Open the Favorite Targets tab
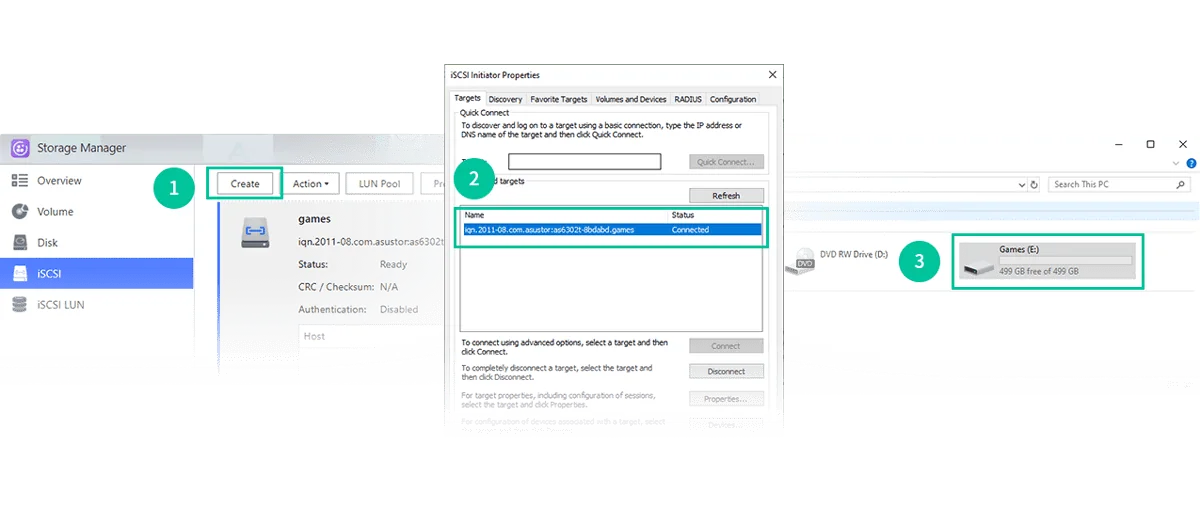This screenshot has height=508, width=1200. coord(559,99)
